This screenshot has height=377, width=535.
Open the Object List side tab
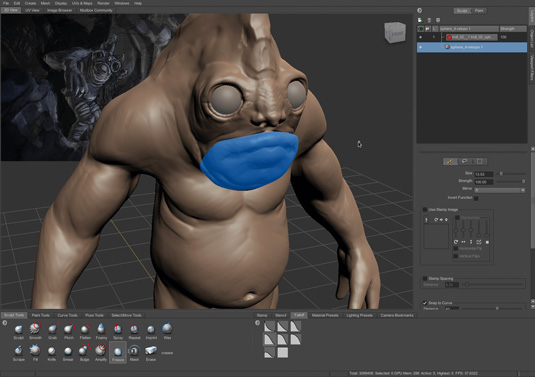(x=532, y=38)
